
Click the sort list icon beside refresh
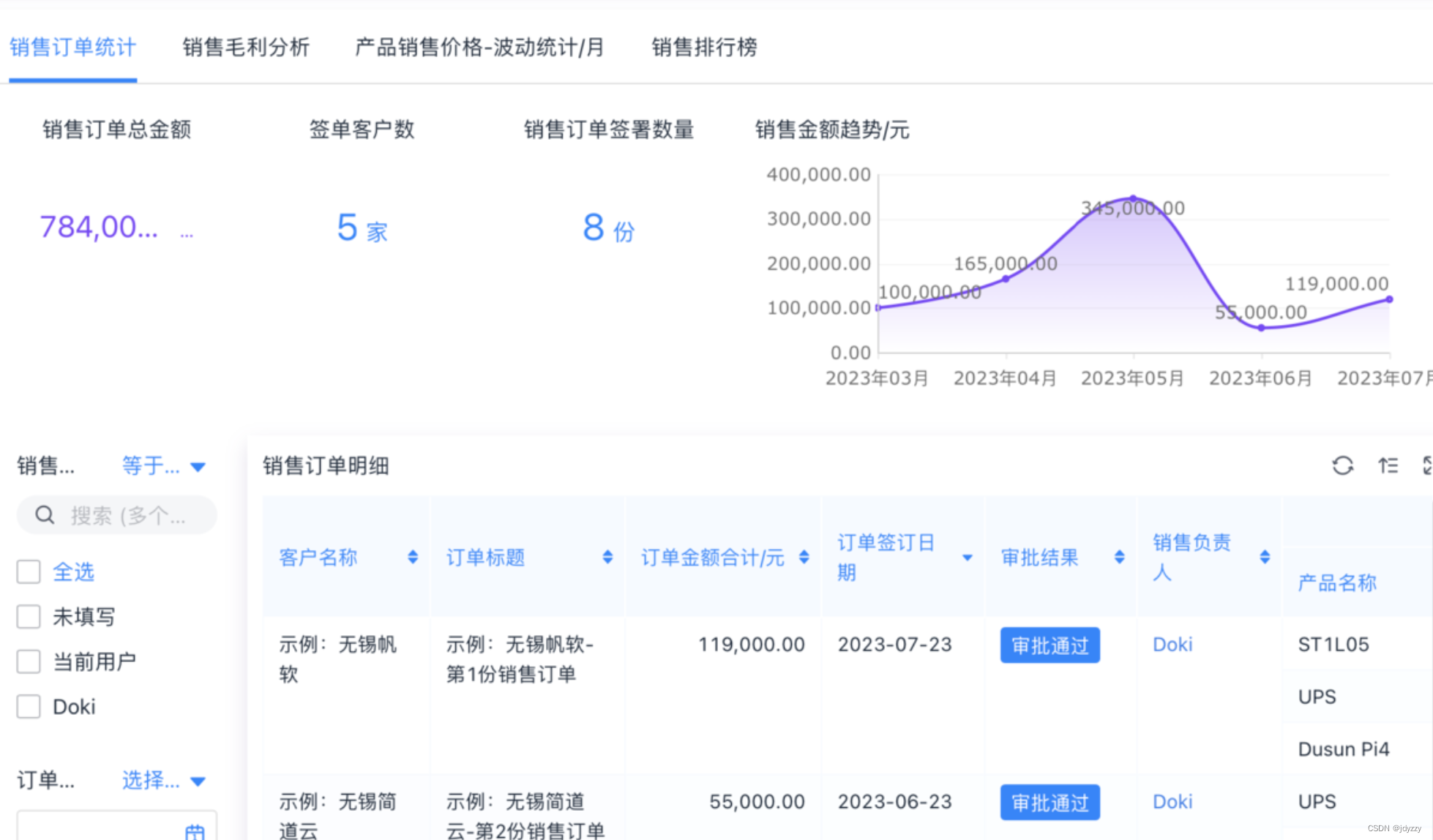coord(1388,465)
